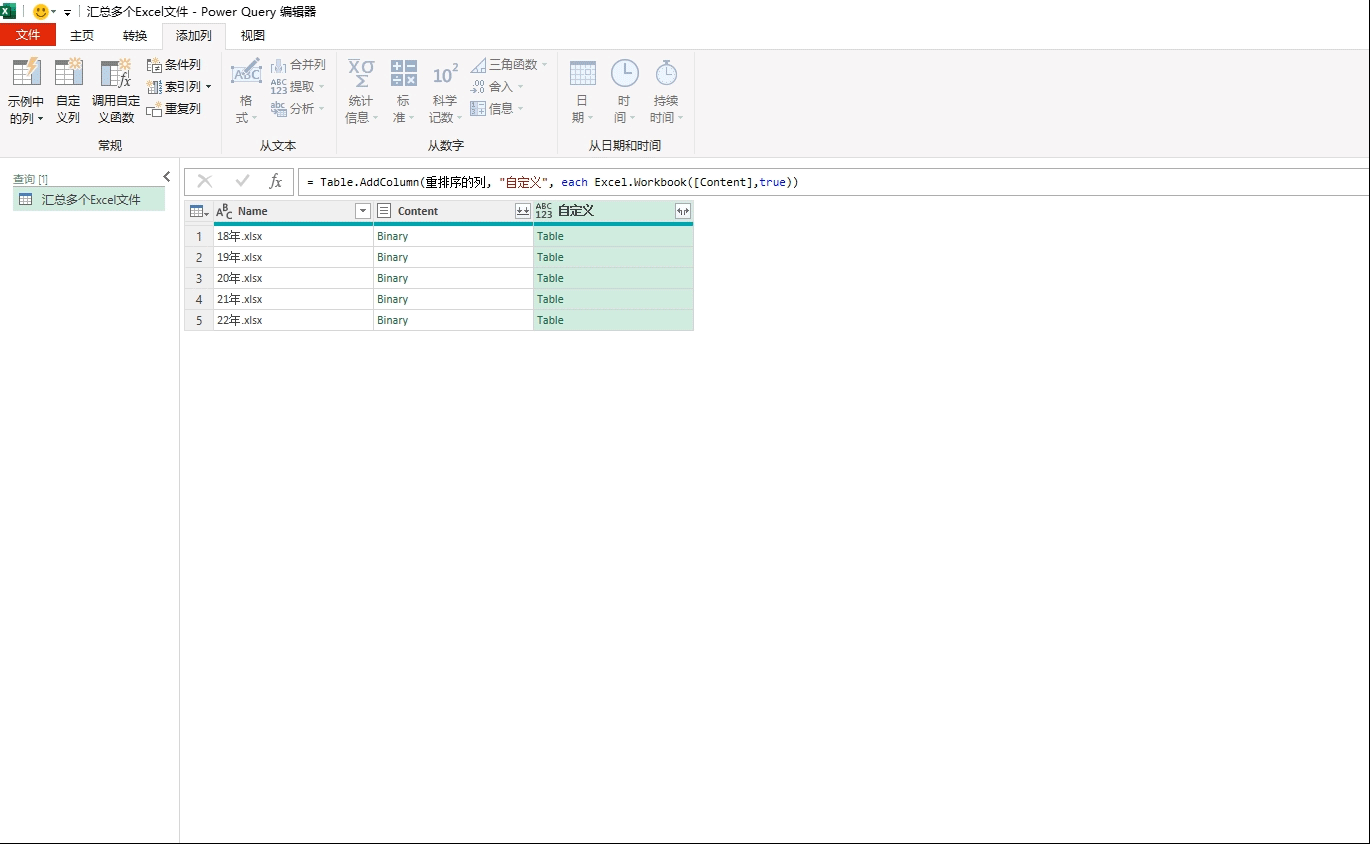Screen dimensions: 1370x844
Task: Switch to the Transform (转换) tab
Action: (135, 35)
